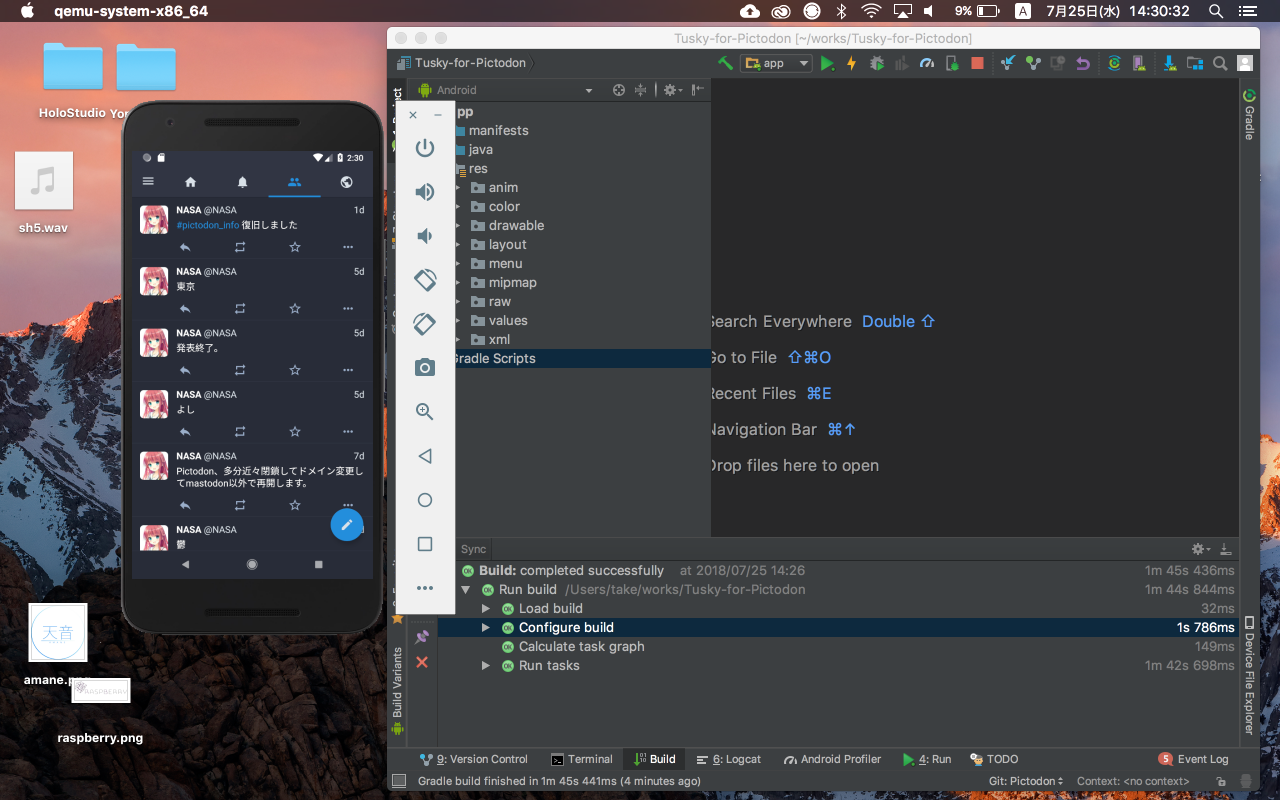The image size is (1280, 800).
Task: Select the Gradle Scripts tree item
Action: pyautogui.click(x=495, y=358)
